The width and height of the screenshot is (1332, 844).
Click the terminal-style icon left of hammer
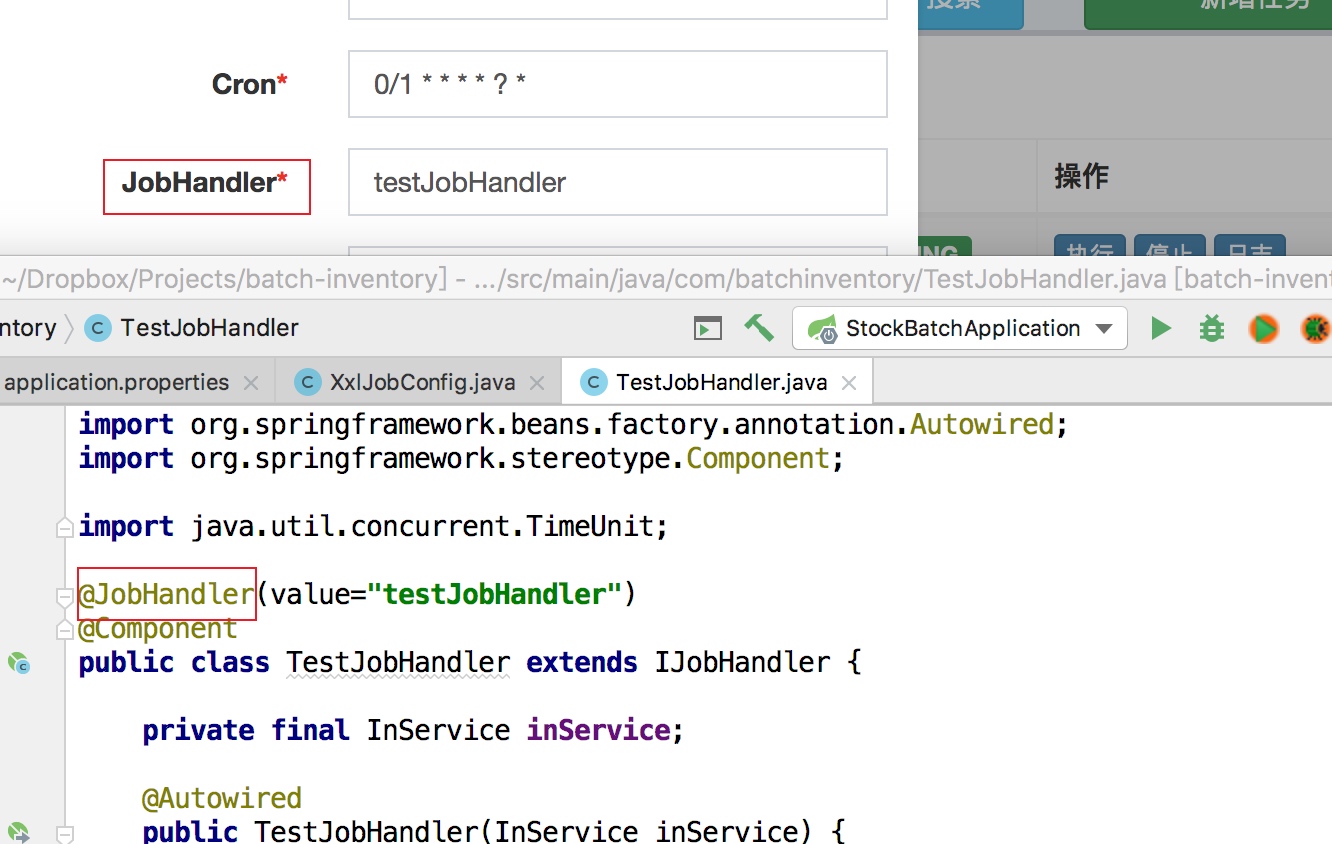coord(708,328)
